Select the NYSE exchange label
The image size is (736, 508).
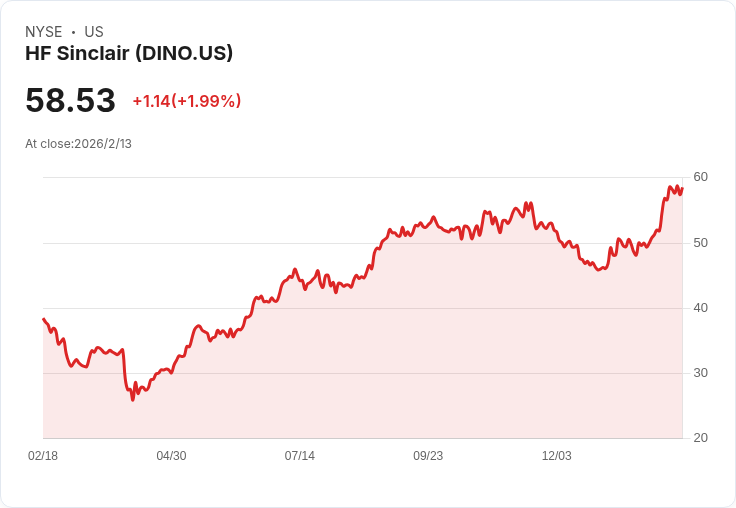coord(44,32)
